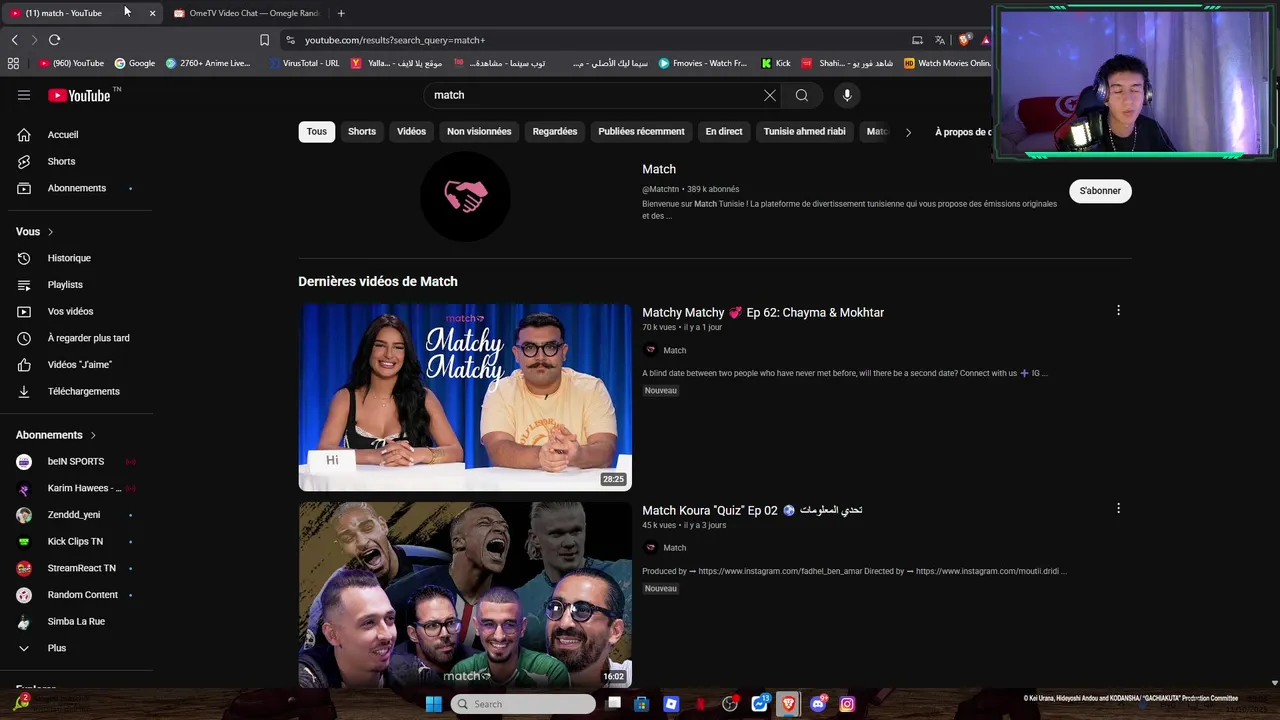Select the Vidéos filter chip
This screenshot has height=720, width=1280.
[411, 132]
